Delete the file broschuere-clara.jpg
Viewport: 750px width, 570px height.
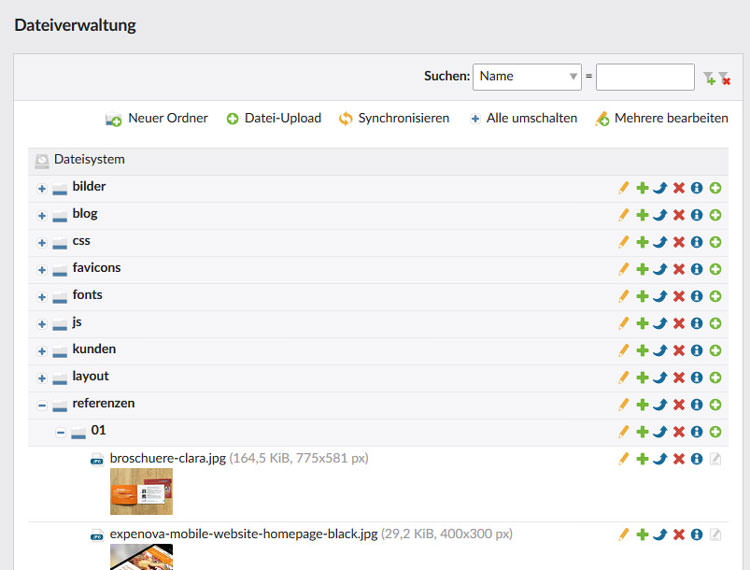tap(679, 459)
